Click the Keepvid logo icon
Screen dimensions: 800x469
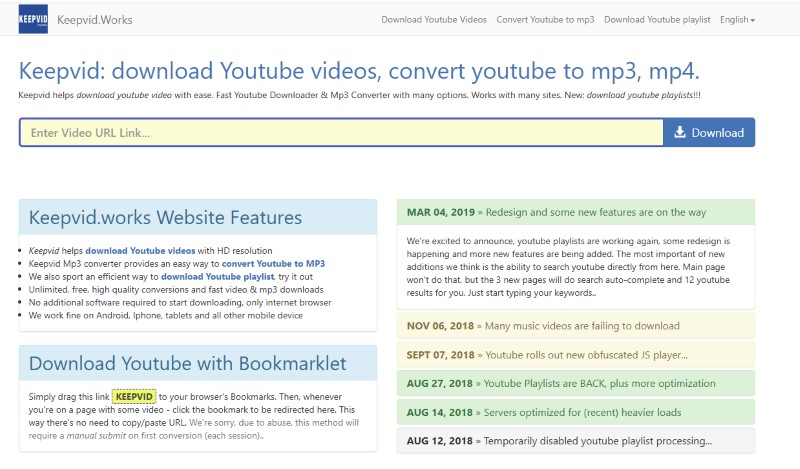tap(35, 20)
